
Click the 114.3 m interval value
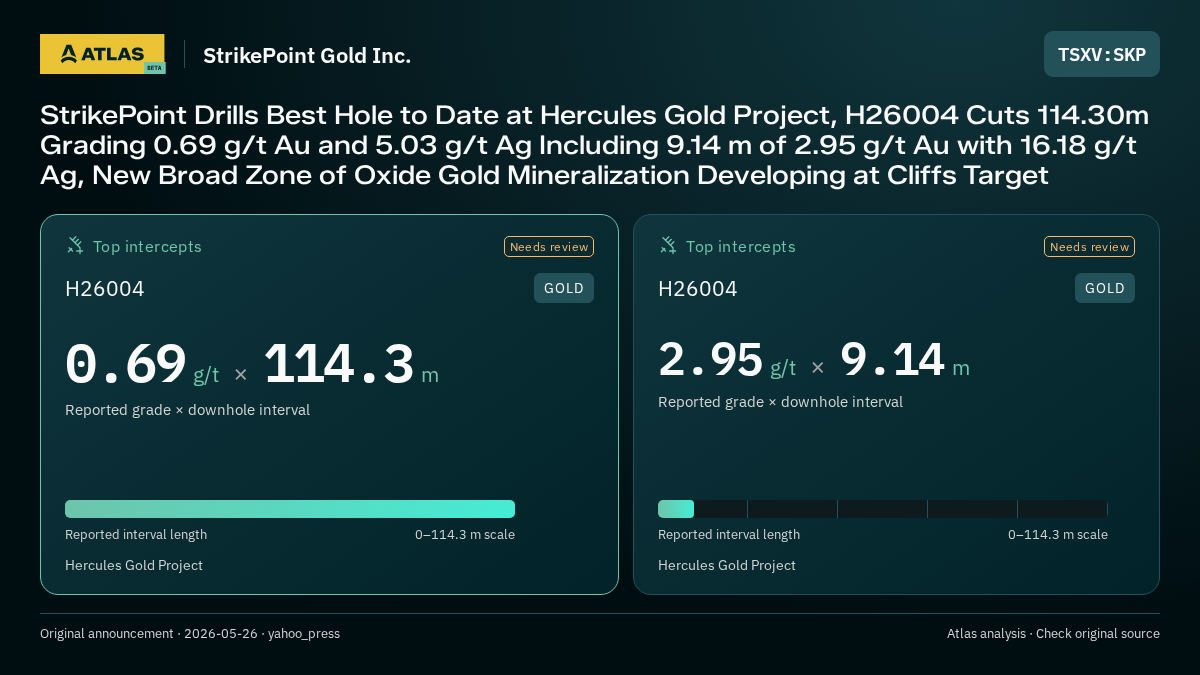point(351,365)
